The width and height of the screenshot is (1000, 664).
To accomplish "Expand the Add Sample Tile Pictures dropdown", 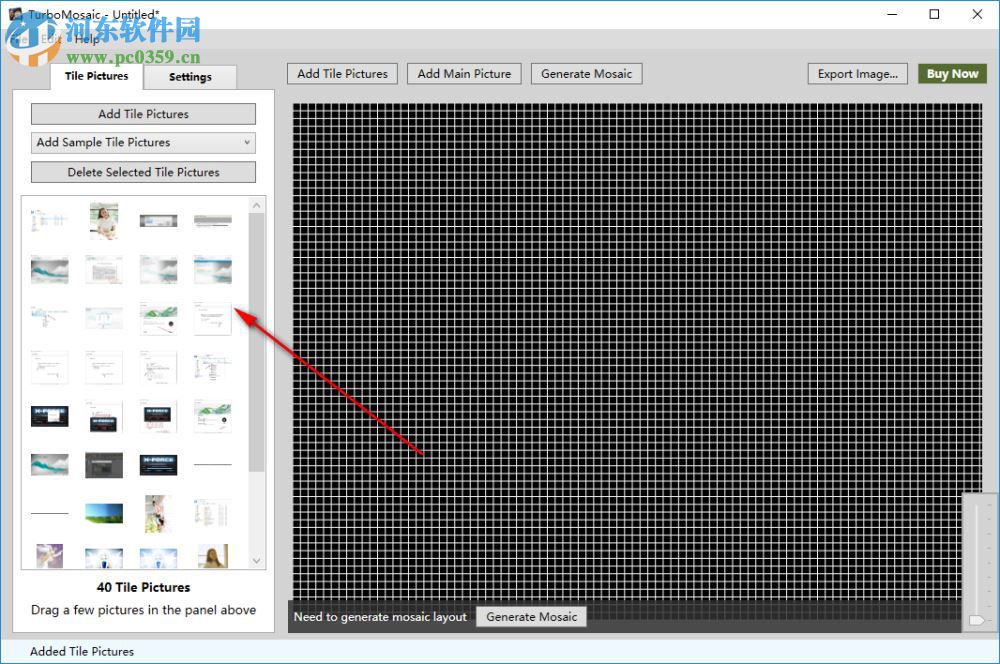I will coord(143,142).
